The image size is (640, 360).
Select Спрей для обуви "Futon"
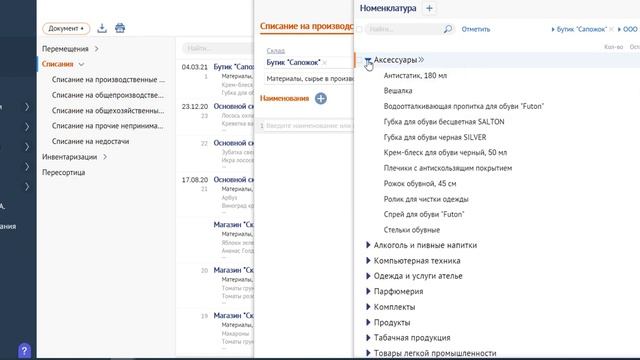point(424,214)
